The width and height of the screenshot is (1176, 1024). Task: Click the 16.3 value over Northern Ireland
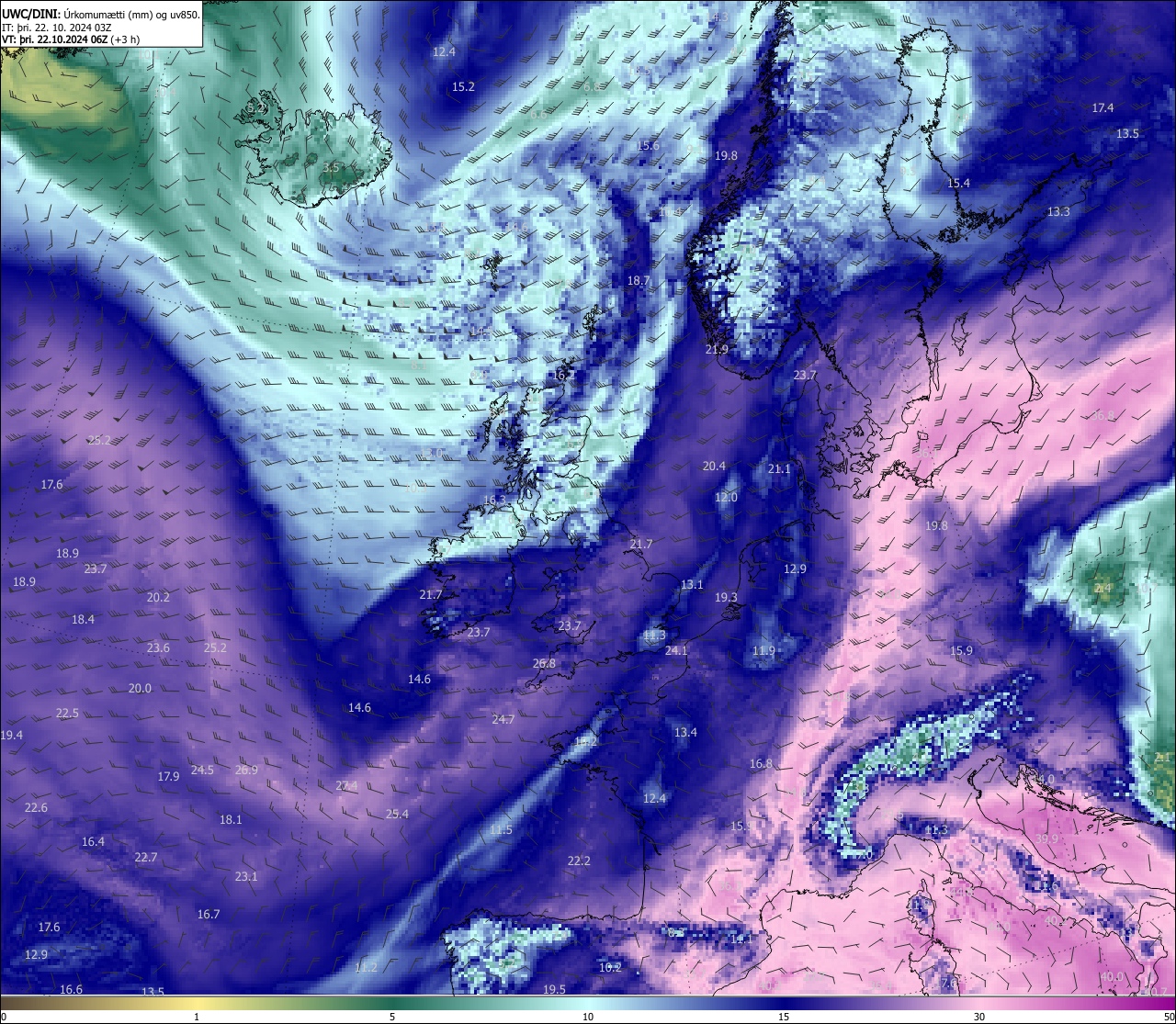pyautogui.click(x=494, y=501)
